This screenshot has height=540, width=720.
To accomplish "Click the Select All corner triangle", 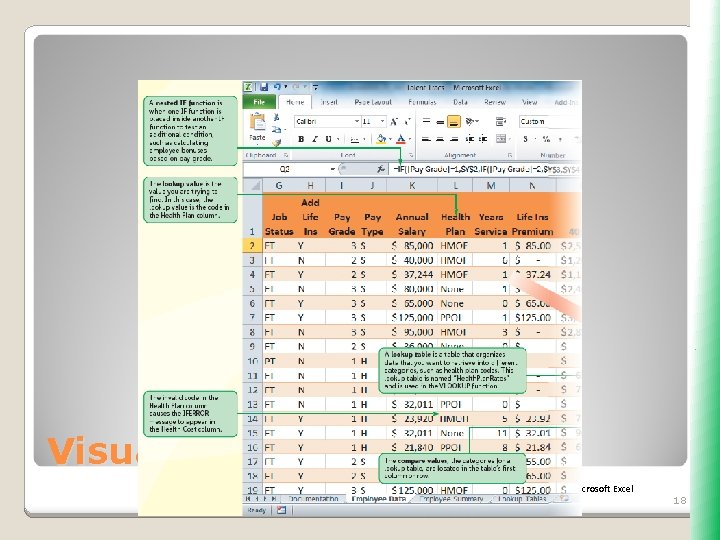I will 254,186.
